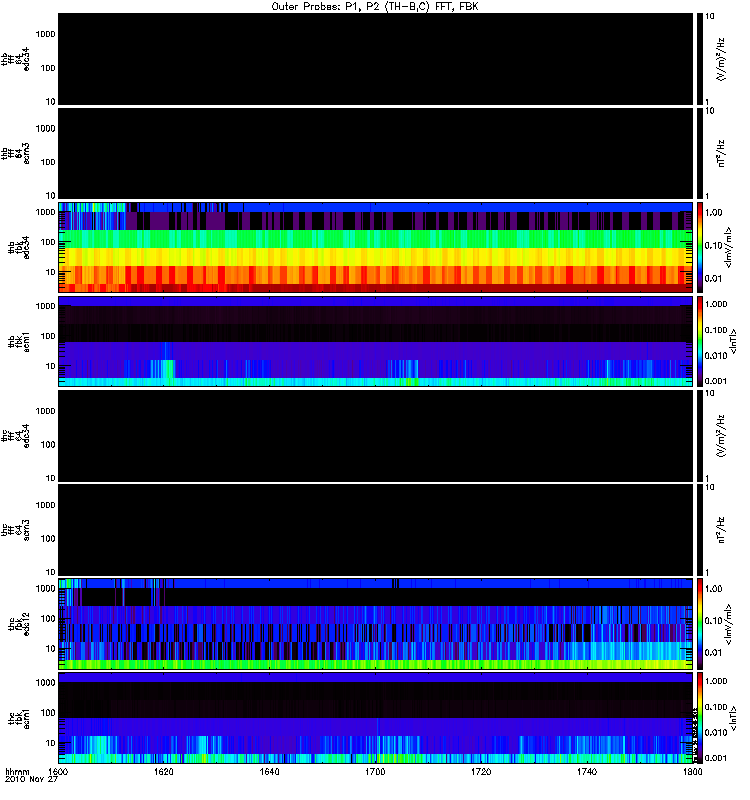Click the thb fbk edc34 spectrogram panel
This screenshot has height=800, width=750.
(375, 247)
